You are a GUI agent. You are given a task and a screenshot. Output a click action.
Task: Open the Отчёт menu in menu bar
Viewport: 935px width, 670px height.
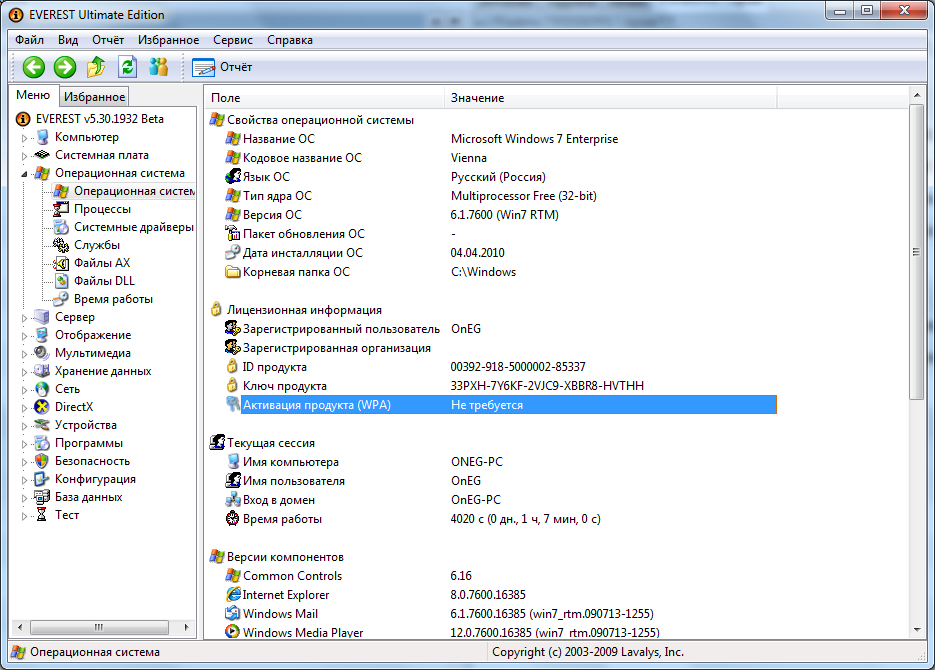pyautogui.click(x=108, y=40)
